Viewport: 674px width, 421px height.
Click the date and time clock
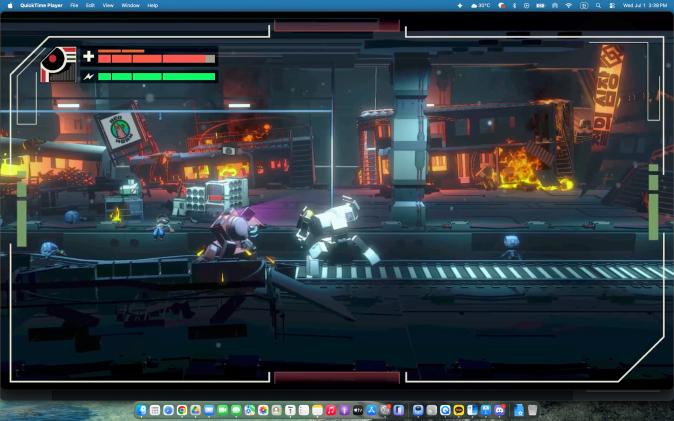coord(645,6)
